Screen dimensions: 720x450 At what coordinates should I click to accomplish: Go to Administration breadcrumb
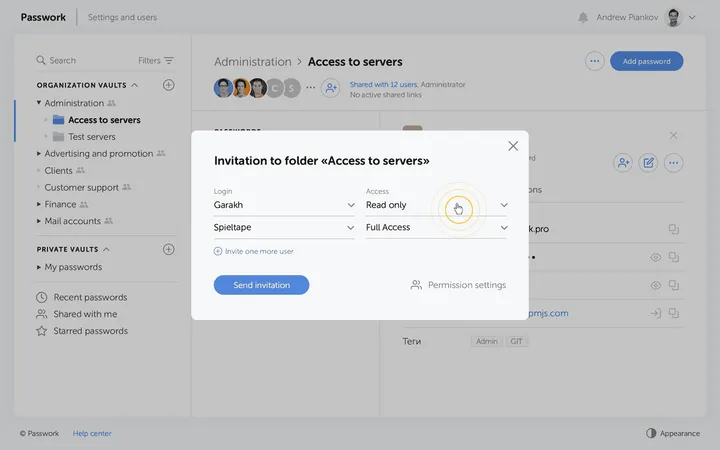(253, 62)
